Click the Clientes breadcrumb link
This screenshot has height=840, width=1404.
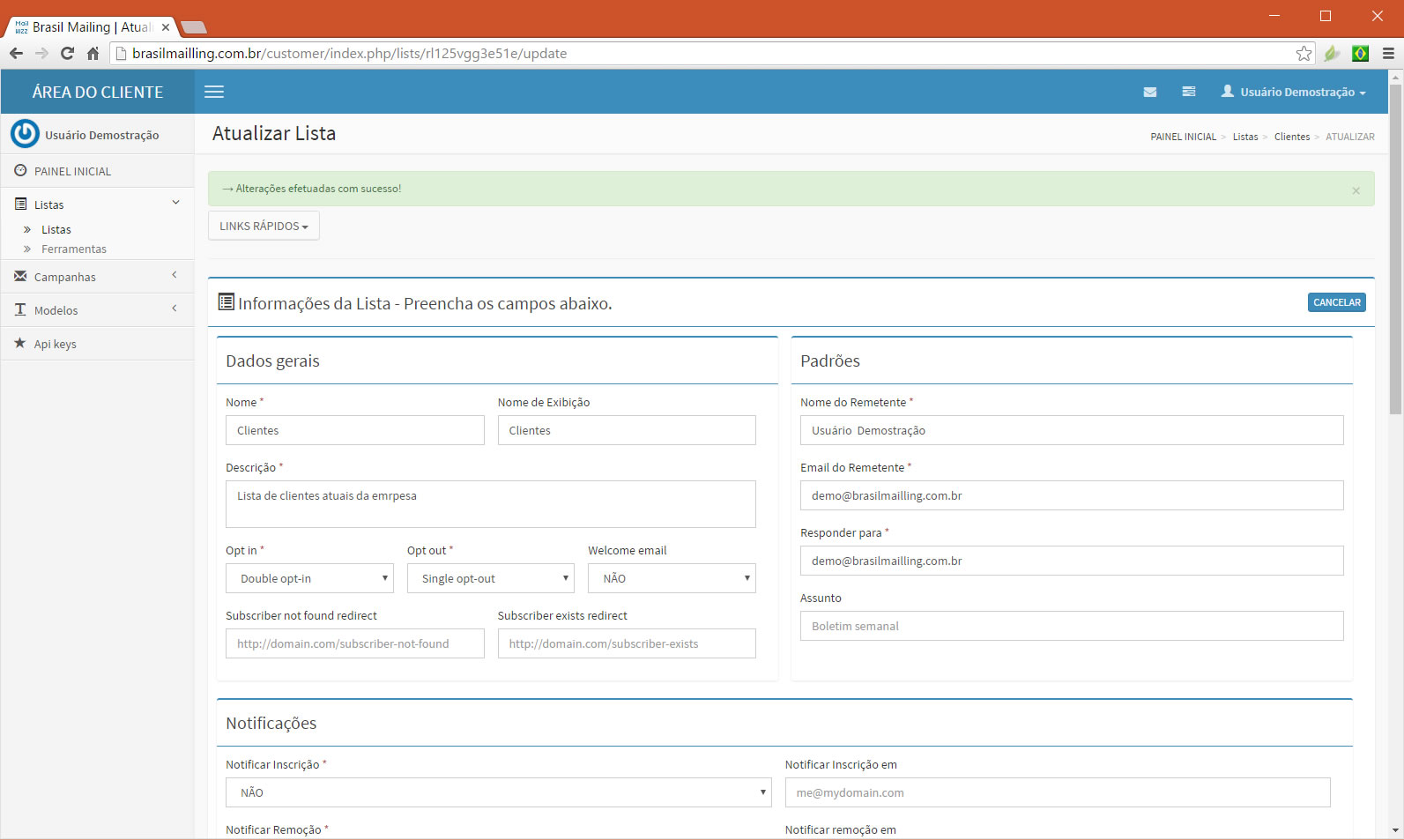click(x=1291, y=137)
